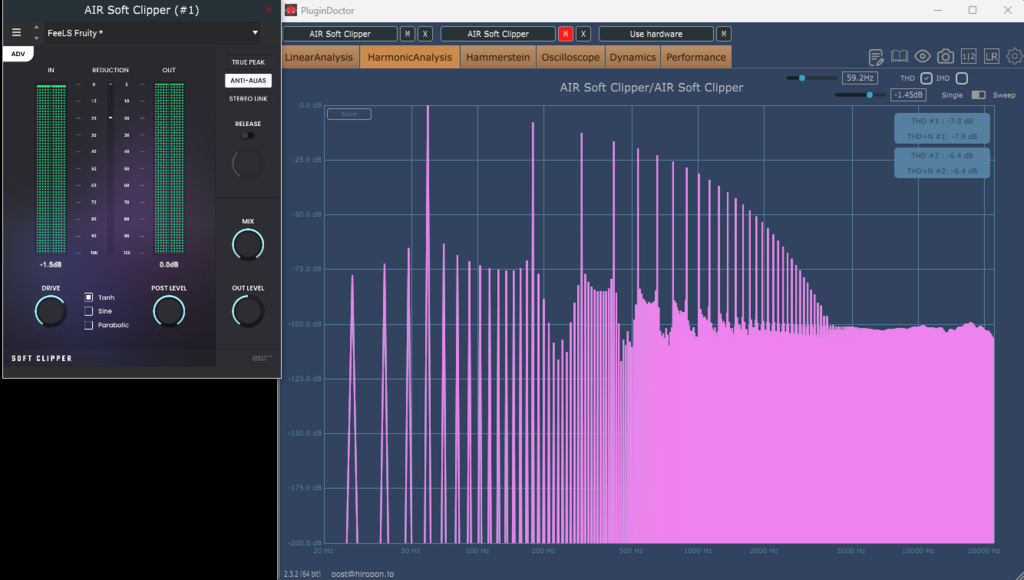
Task: Toggle the Anti-Alias button
Action: [x=248, y=80]
